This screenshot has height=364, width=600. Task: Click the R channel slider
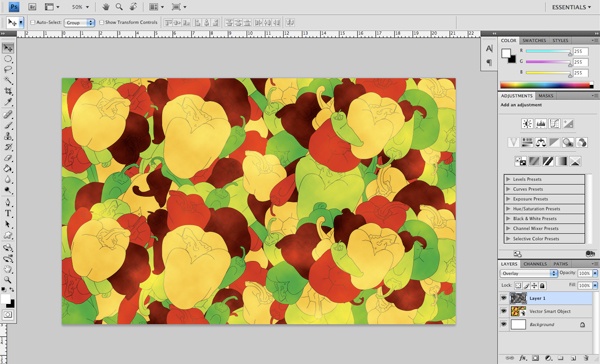click(x=548, y=51)
